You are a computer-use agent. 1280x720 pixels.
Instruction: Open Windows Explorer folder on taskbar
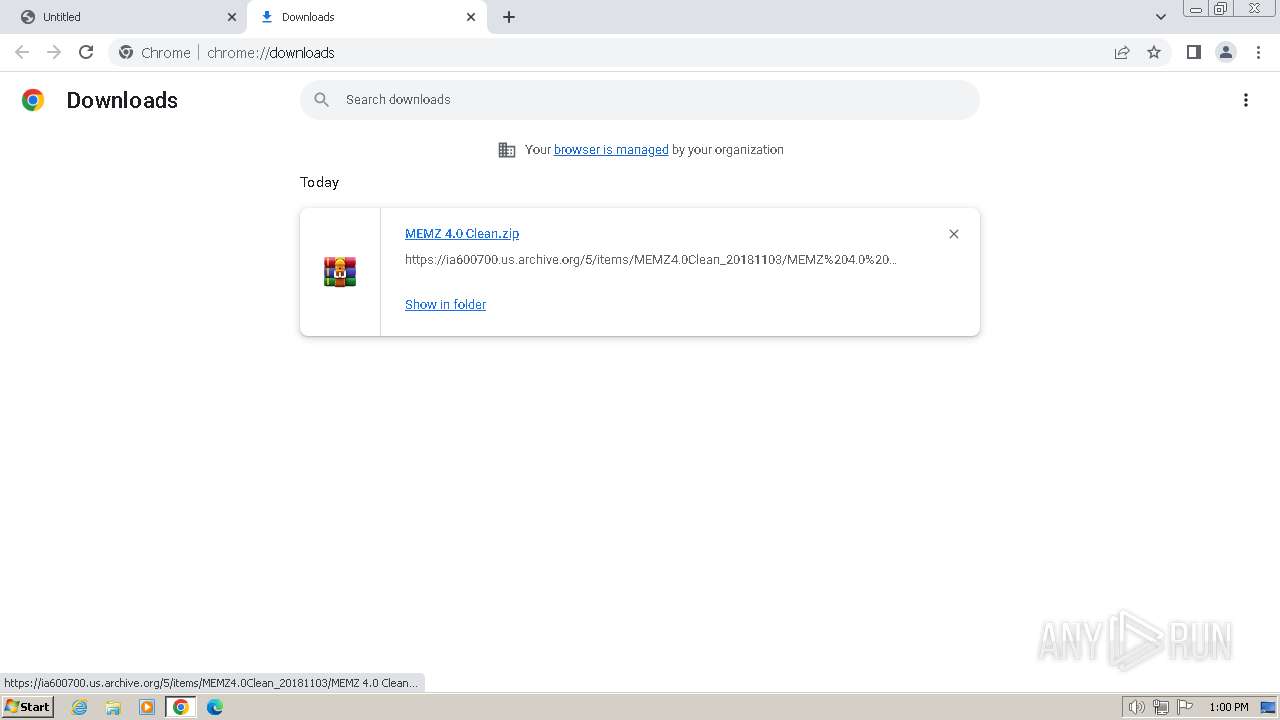[x=113, y=707]
